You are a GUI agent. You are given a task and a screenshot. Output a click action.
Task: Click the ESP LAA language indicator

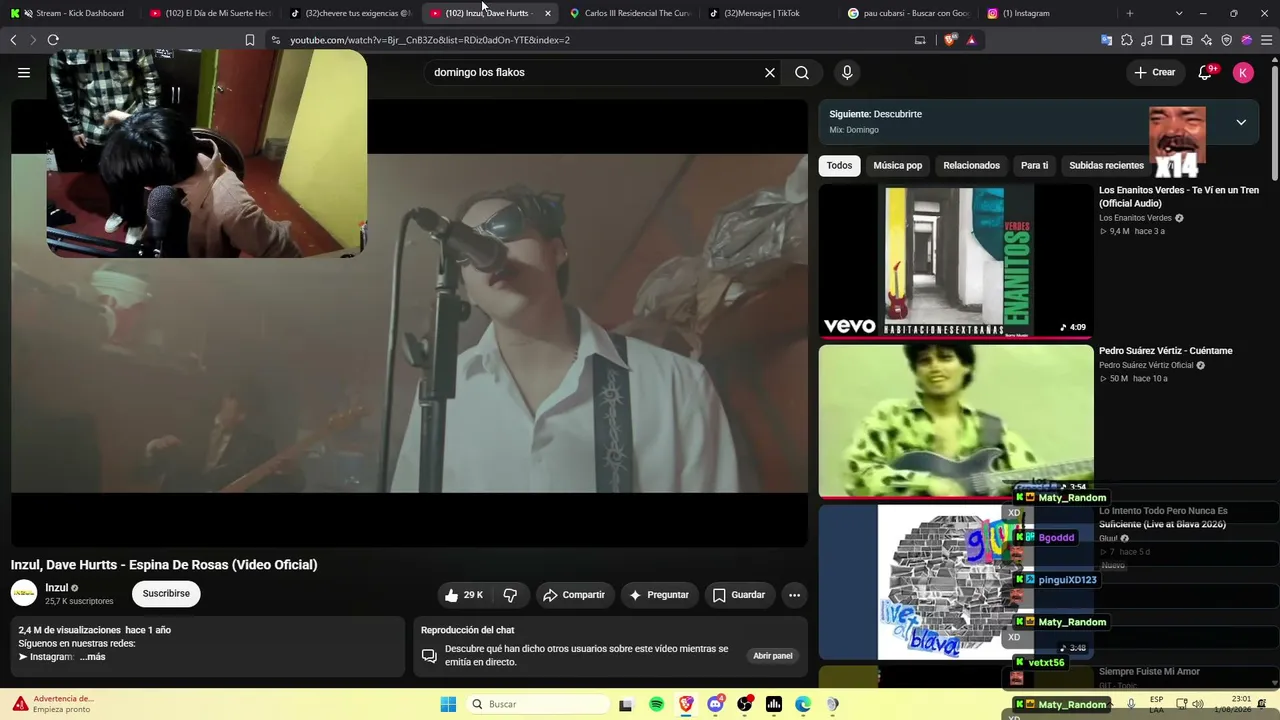[1157, 704]
